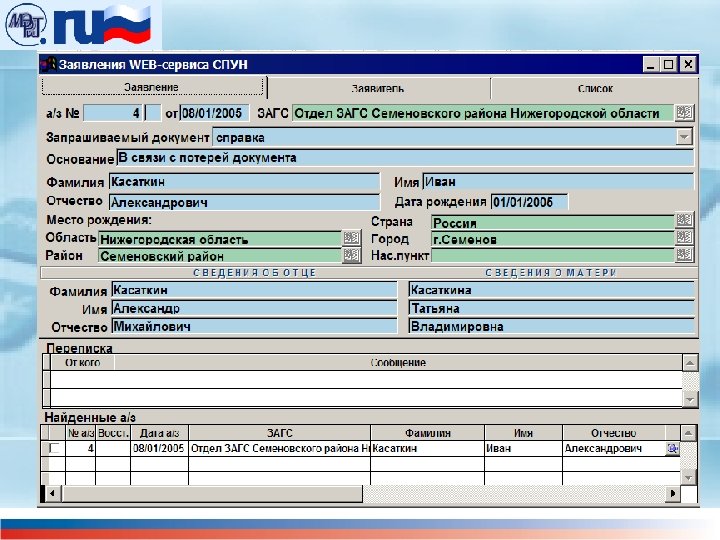Open Область lookup icon beside Нижегородская область
The width and height of the screenshot is (720, 540).
click(352, 238)
